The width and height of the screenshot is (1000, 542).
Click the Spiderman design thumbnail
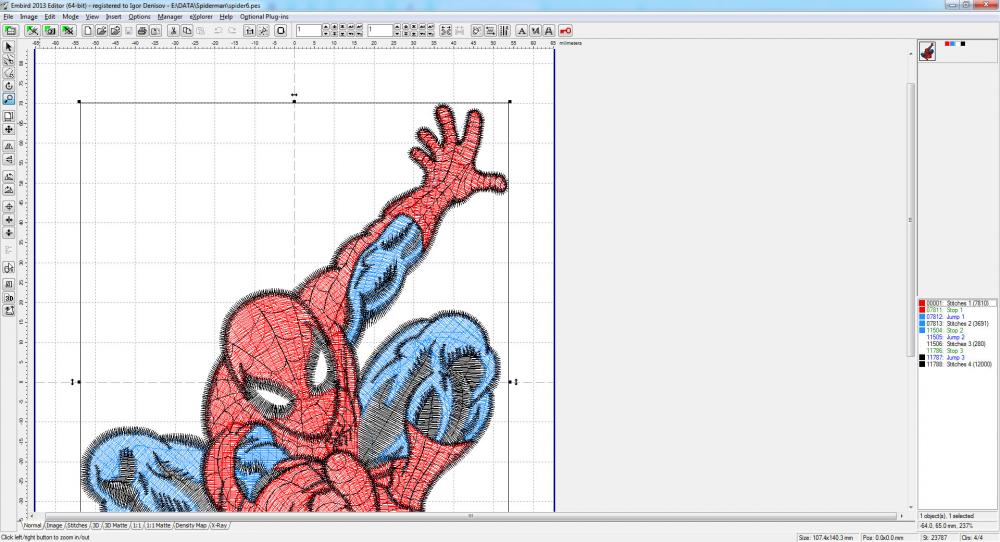(927, 51)
